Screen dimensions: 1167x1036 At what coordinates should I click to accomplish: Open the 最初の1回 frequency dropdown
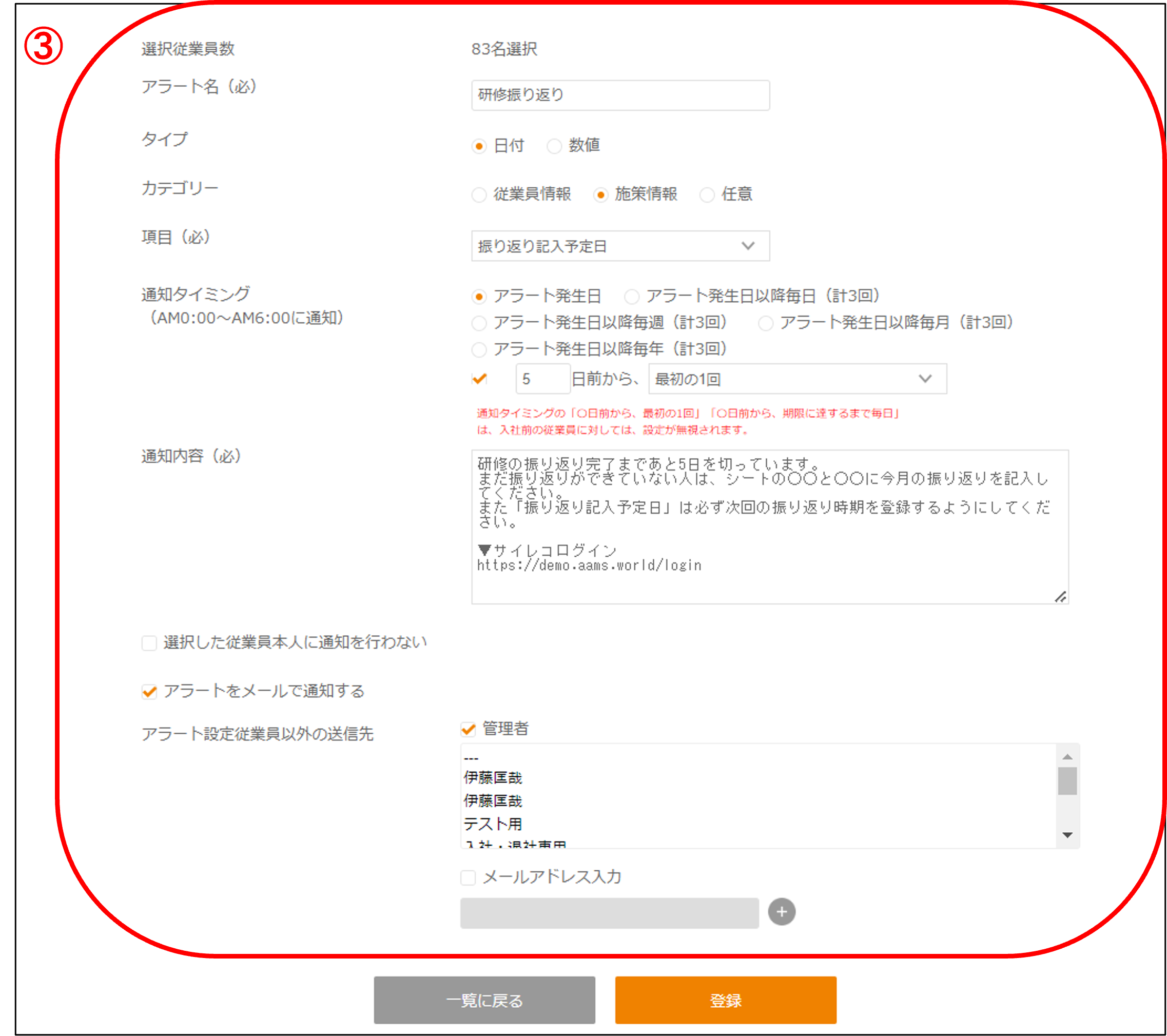coord(797,379)
